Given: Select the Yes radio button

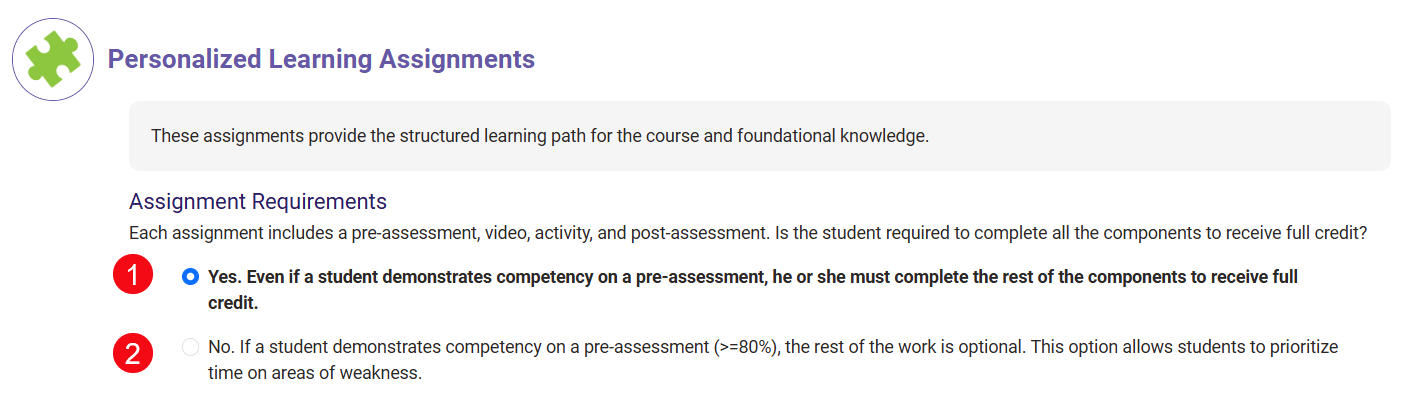Looking at the screenshot, I should tap(191, 277).
